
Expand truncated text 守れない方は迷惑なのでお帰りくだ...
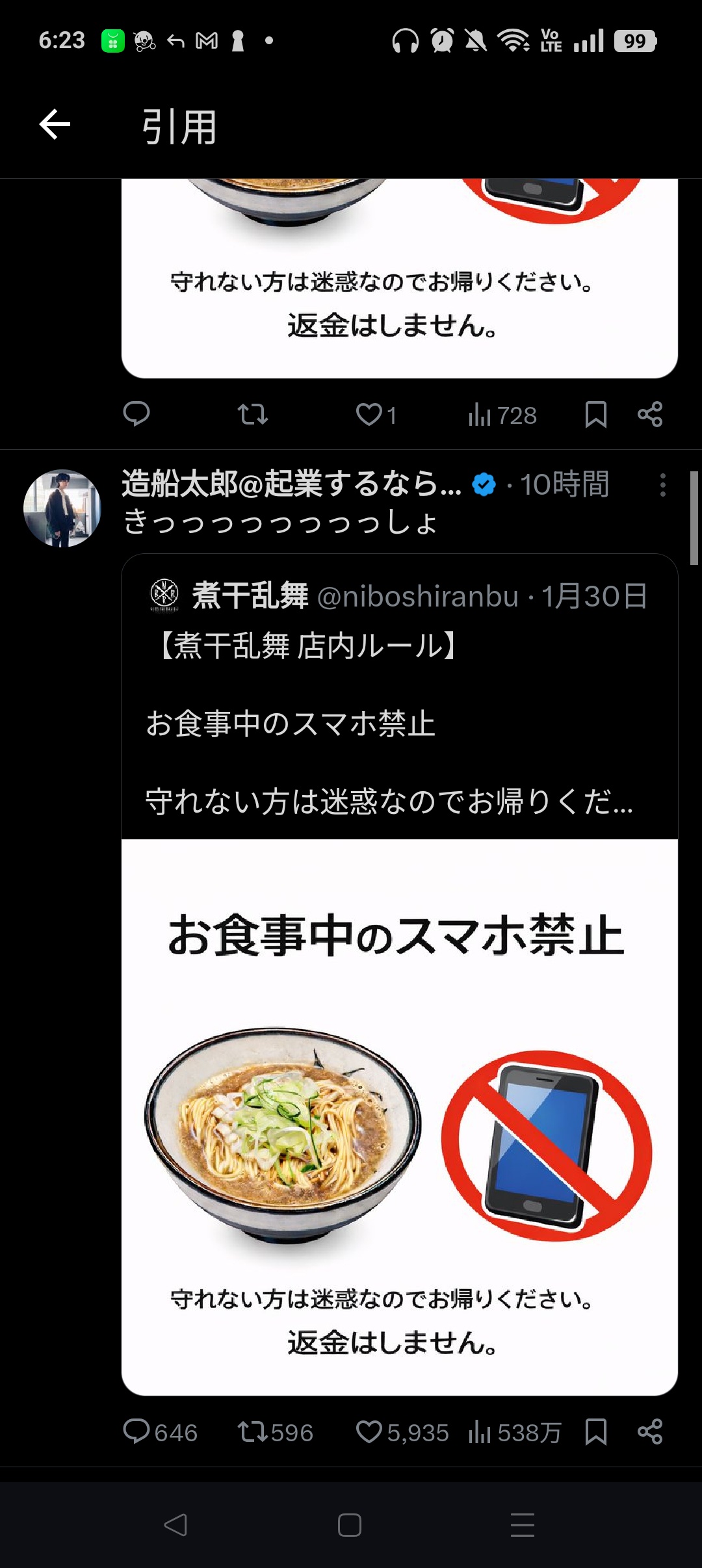[389, 801]
